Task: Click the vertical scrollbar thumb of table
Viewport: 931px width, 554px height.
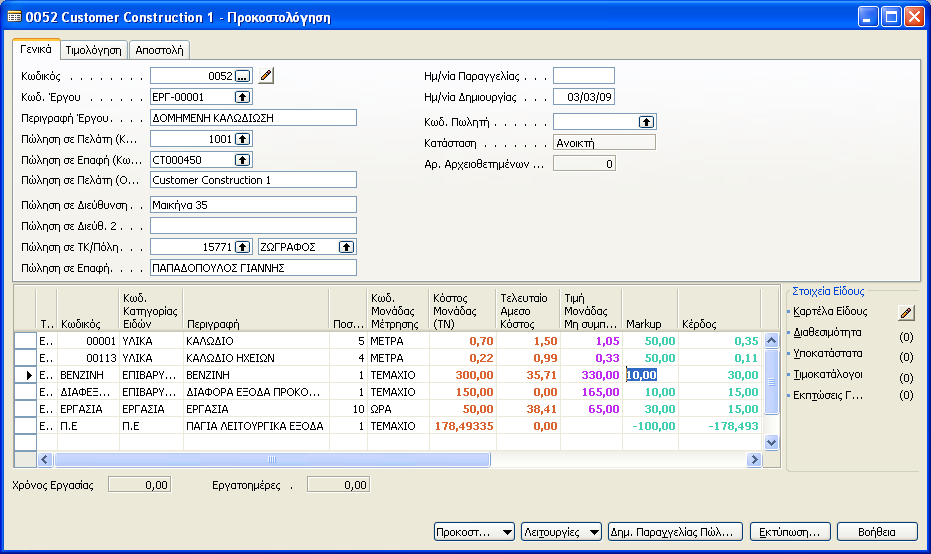Action: (x=771, y=381)
